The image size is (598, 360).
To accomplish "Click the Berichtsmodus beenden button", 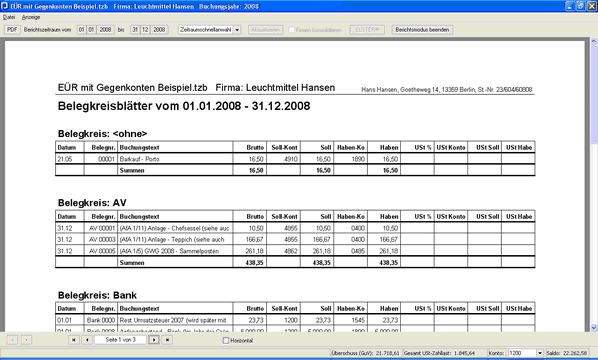I will (x=422, y=30).
